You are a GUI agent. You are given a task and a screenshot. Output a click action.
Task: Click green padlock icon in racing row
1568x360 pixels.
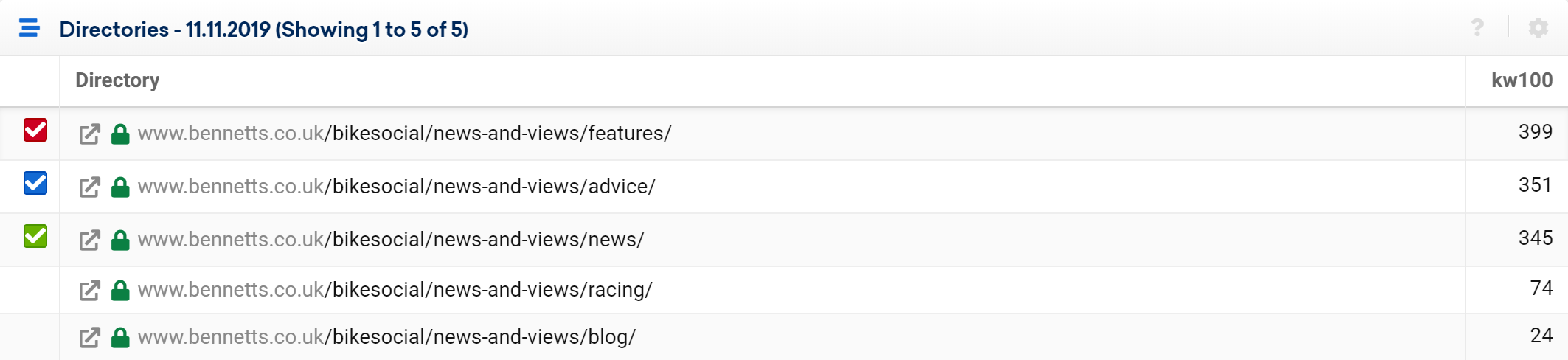click(x=120, y=291)
